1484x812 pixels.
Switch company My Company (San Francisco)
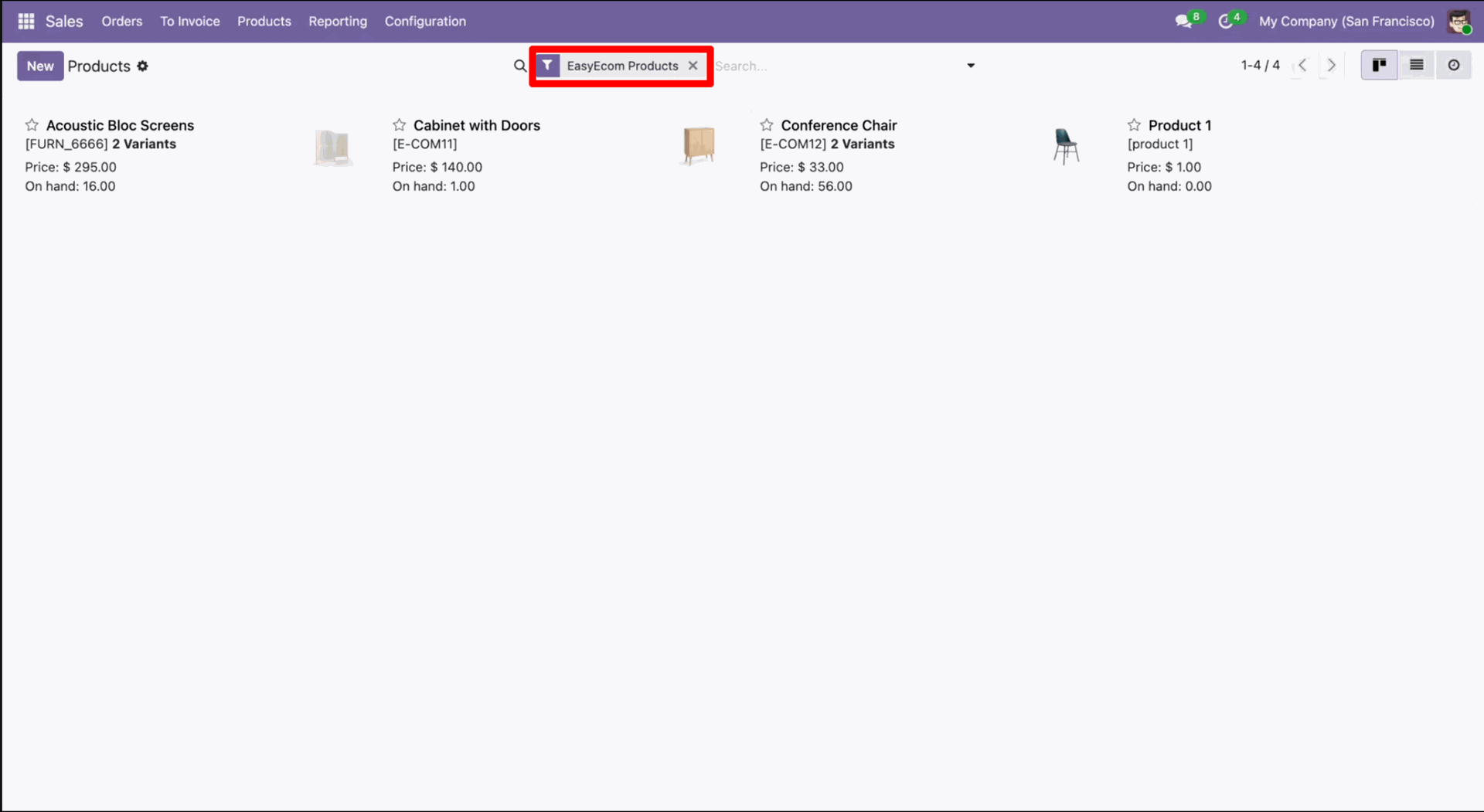pos(1346,22)
